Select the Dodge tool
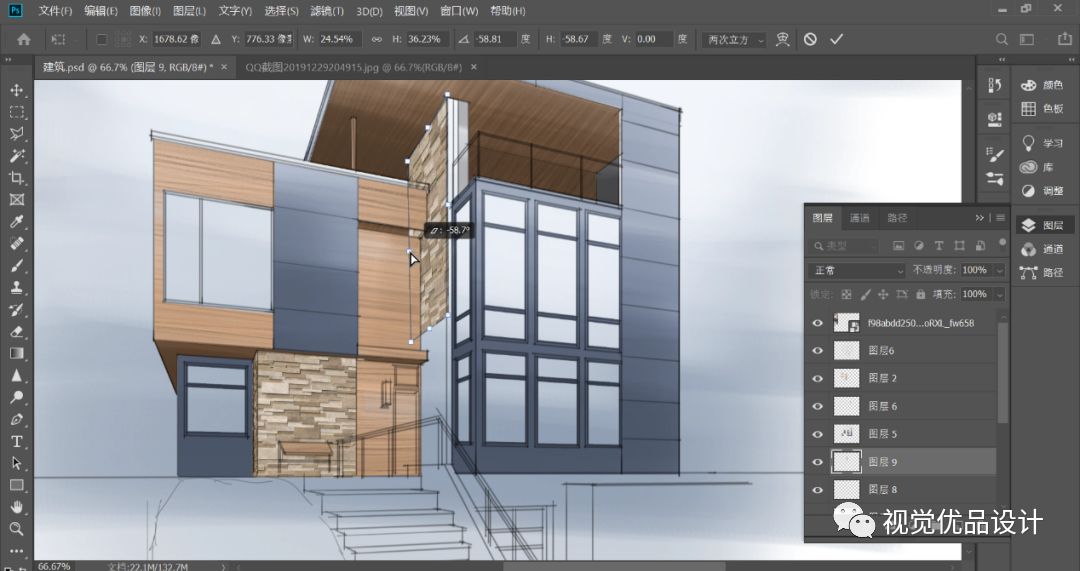 [x=17, y=397]
